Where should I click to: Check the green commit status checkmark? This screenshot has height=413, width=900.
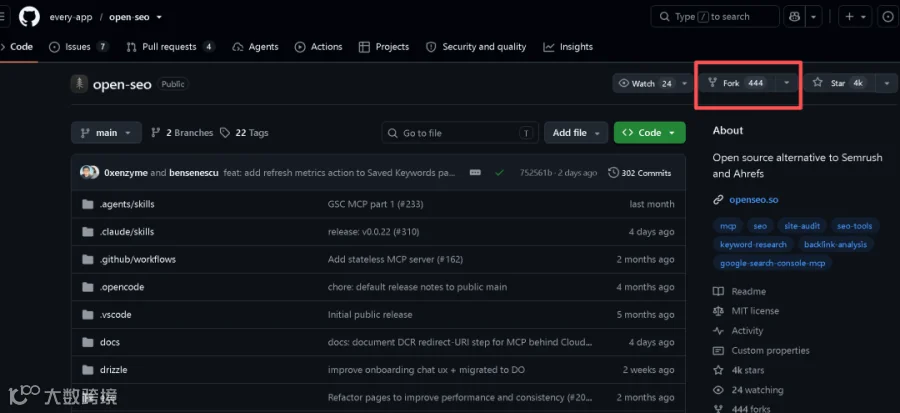coord(499,173)
